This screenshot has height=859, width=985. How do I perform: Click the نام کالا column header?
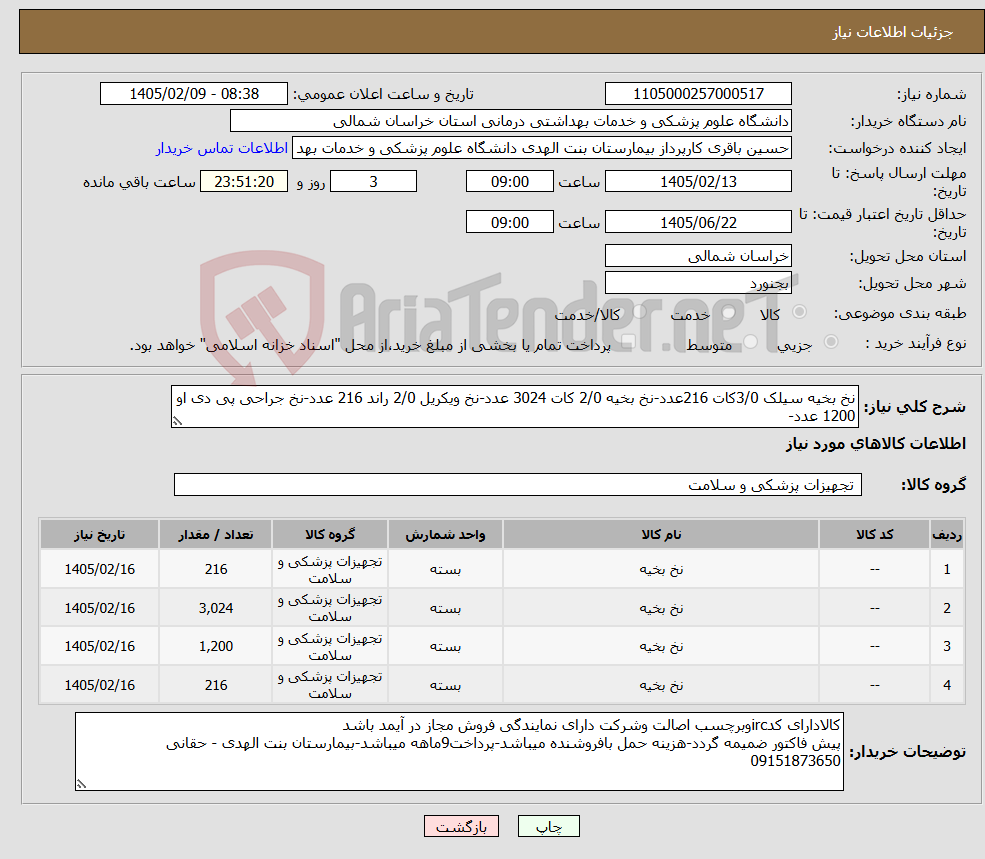point(661,534)
